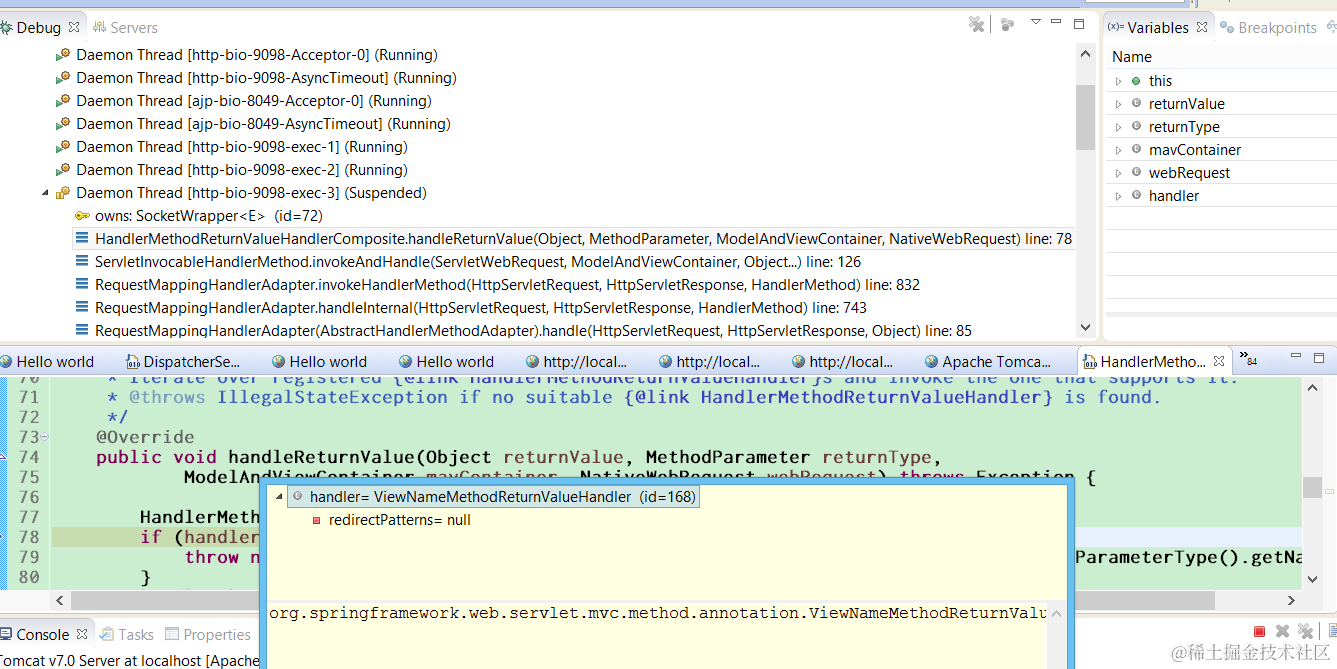This screenshot has width=1337, height=669.
Task: Minimize the Debug view
Action: pos(1057,22)
